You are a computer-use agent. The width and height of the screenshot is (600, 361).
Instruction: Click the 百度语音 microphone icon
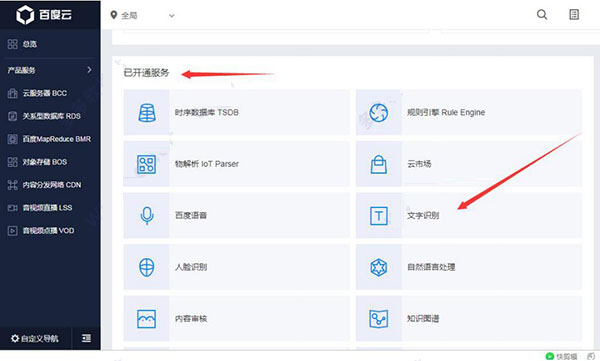[147, 216]
